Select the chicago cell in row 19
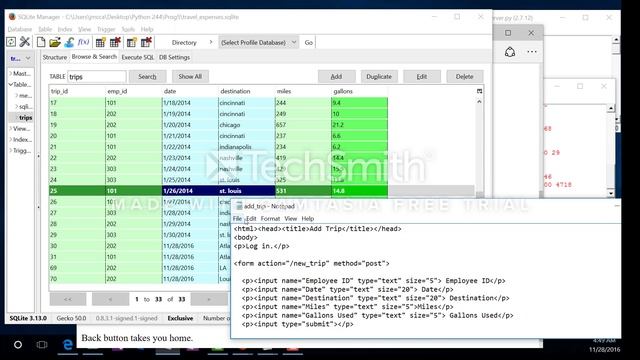Screen dimensions: 640x360 click(247, 125)
